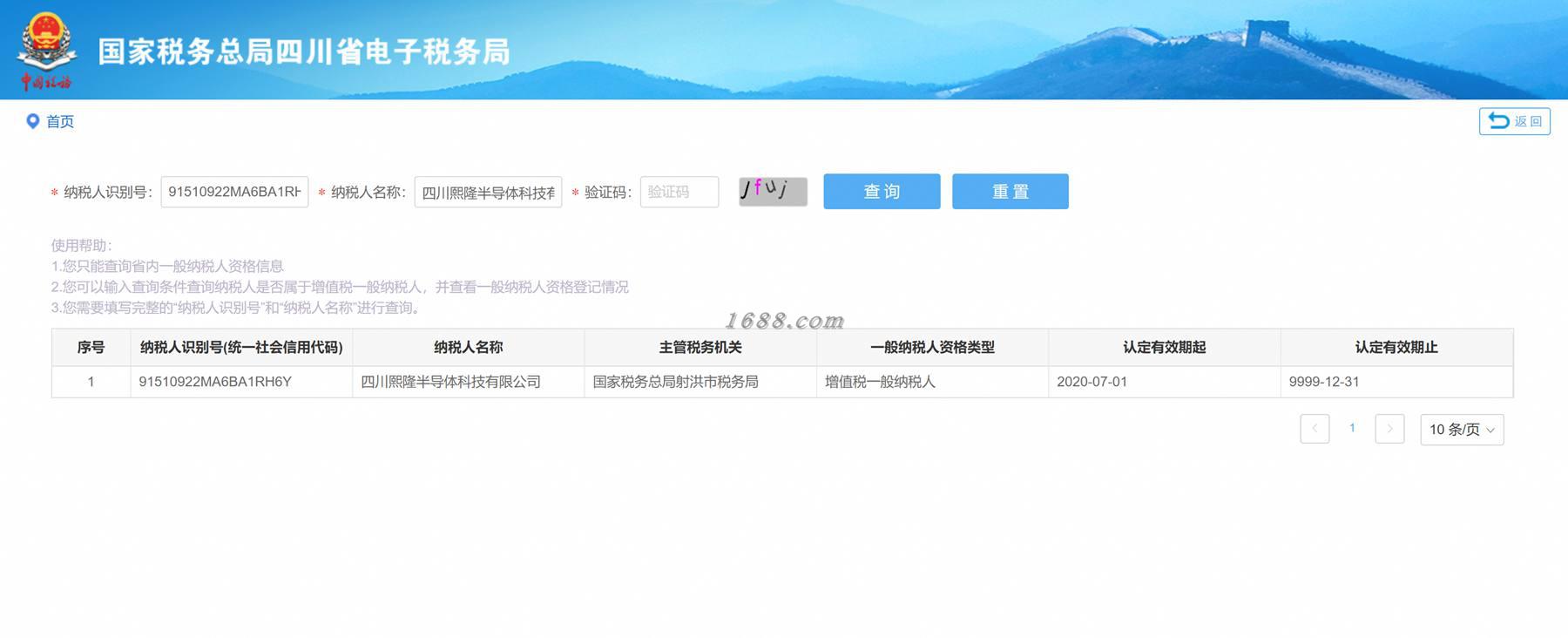Click the 使用帮助 heading text
This screenshot has width=1568, height=638.
(81, 245)
